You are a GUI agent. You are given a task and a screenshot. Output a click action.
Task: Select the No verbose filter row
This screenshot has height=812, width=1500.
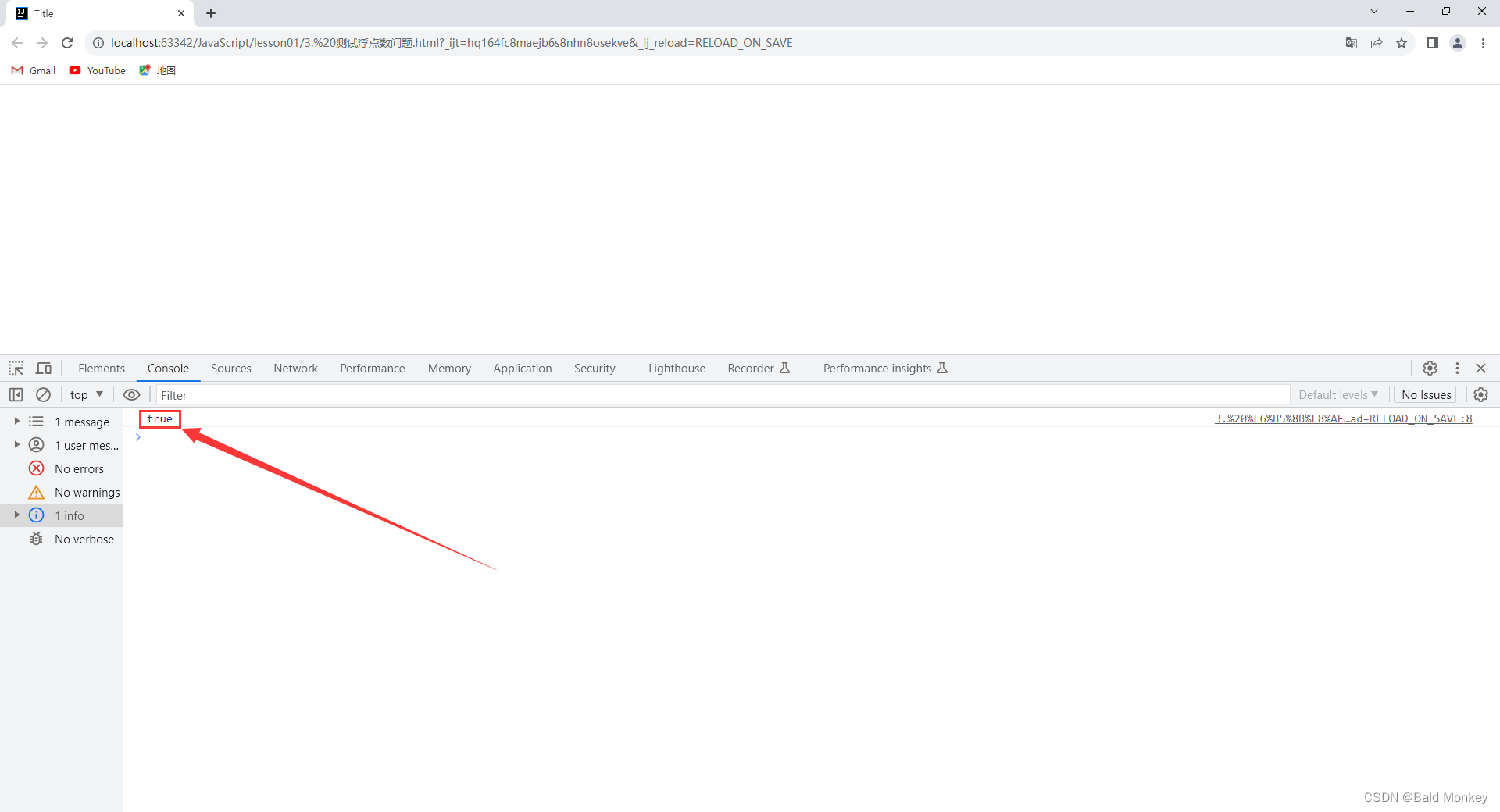tap(62, 539)
